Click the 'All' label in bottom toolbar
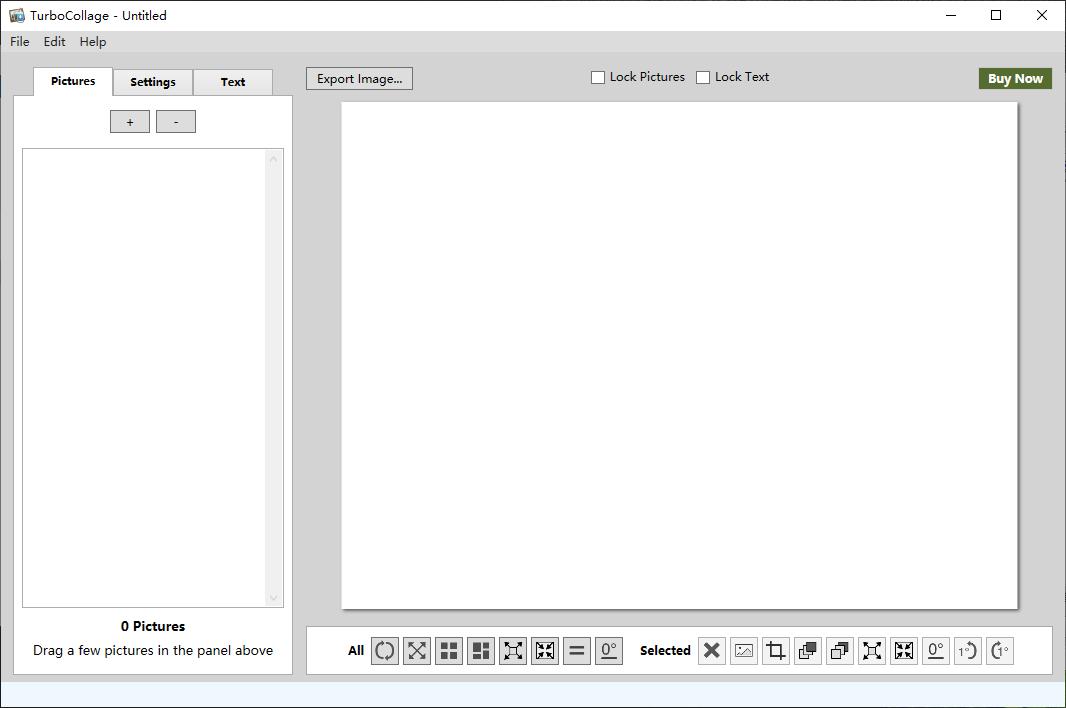The width and height of the screenshot is (1066, 708). pyautogui.click(x=356, y=650)
